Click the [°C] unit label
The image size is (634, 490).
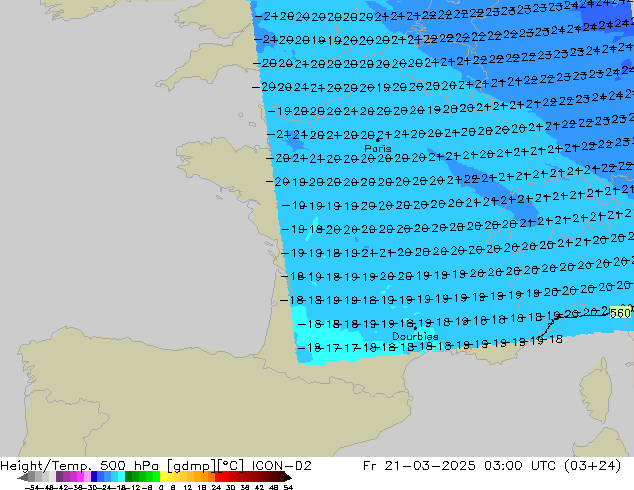pyautogui.click(x=230, y=466)
